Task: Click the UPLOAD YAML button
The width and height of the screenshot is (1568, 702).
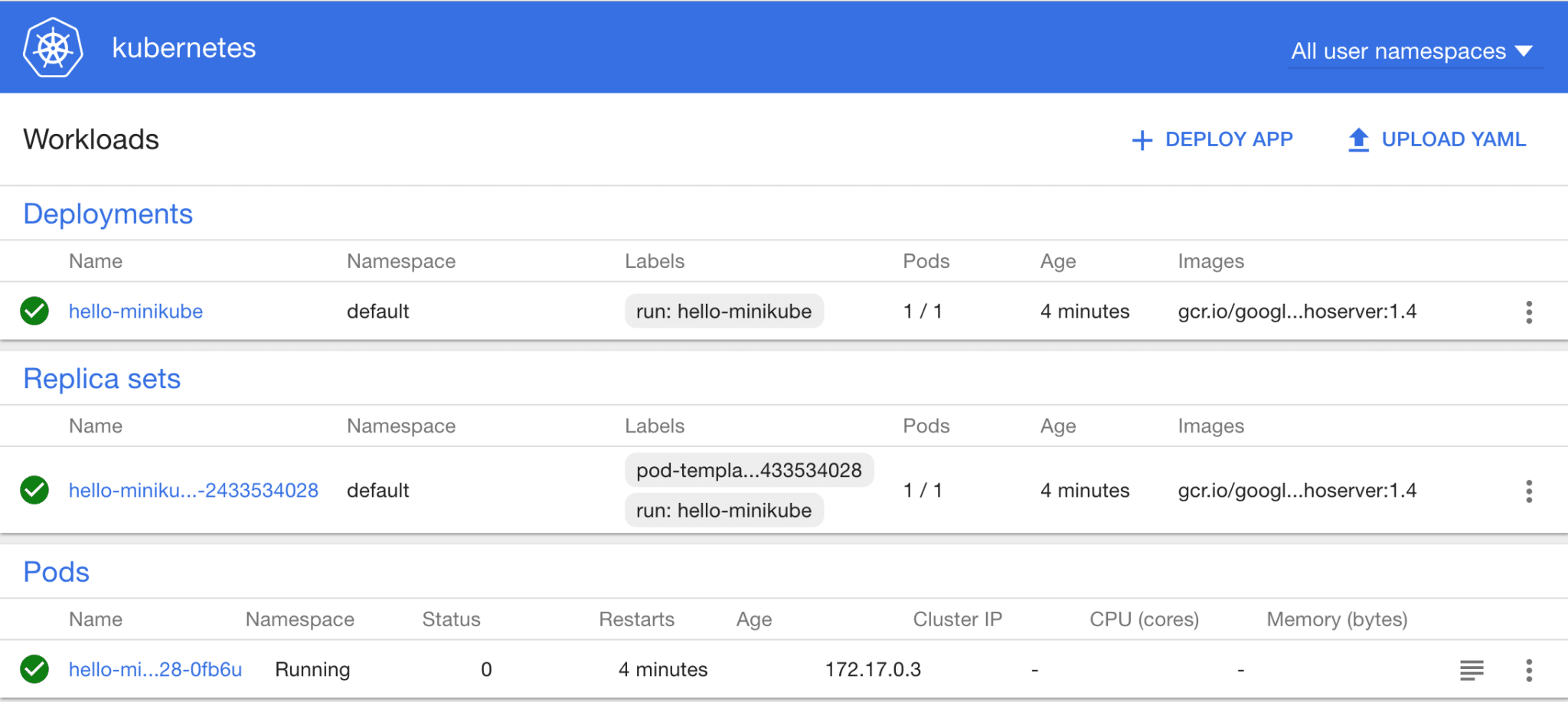Action: click(x=1436, y=139)
